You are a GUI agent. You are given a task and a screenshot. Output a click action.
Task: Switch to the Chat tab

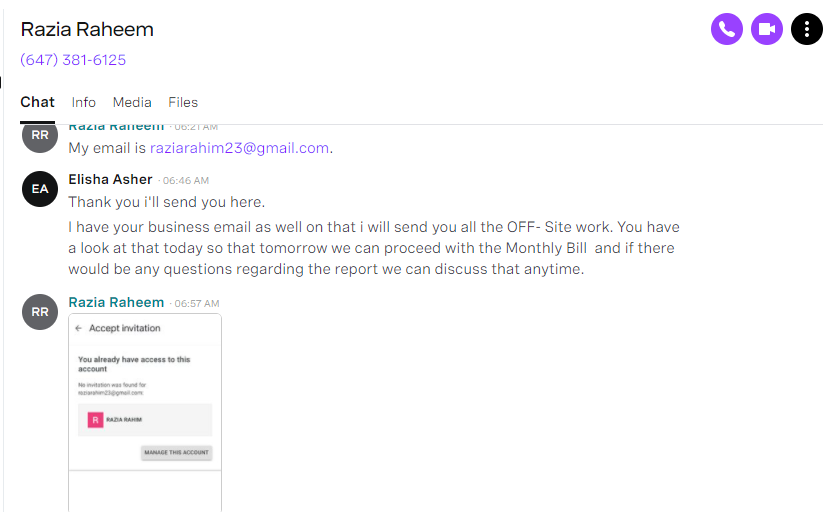tap(37, 102)
